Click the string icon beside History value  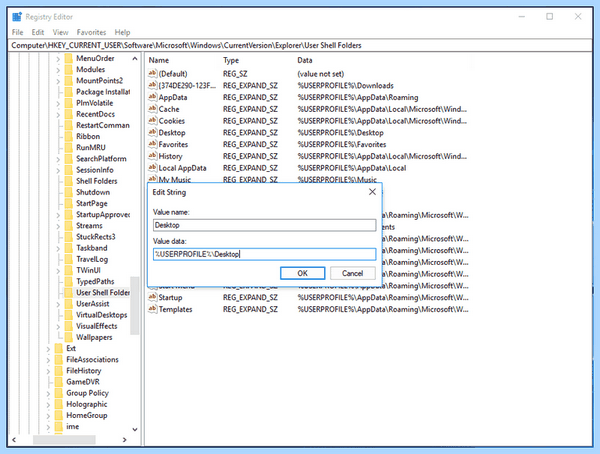pyautogui.click(x=152, y=156)
